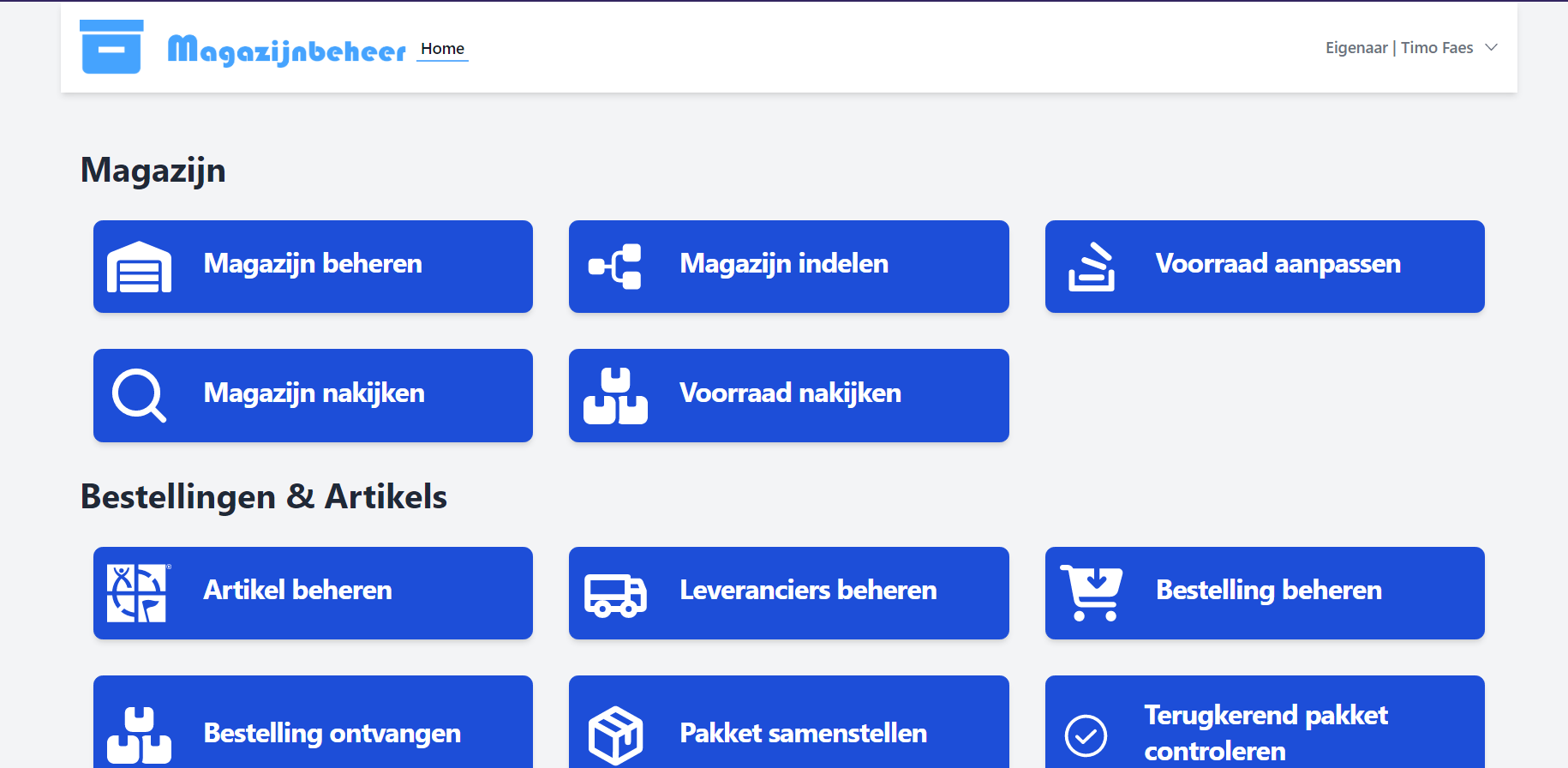The image size is (1568, 768).
Task: Click the checkmark circle icon on Terugkerend pakket
Action: pyautogui.click(x=1086, y=735)
